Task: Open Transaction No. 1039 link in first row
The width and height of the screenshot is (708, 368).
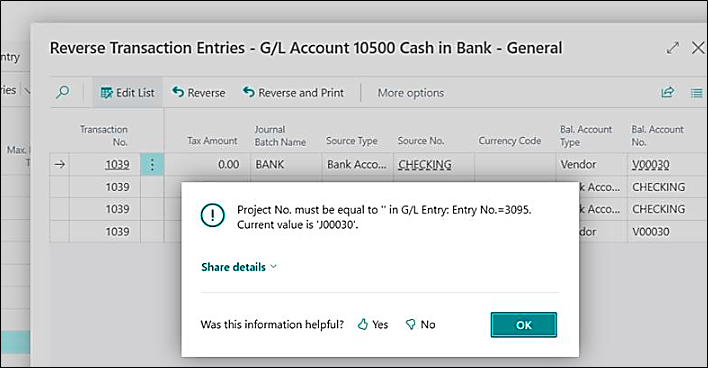Action: pos(117,164)
